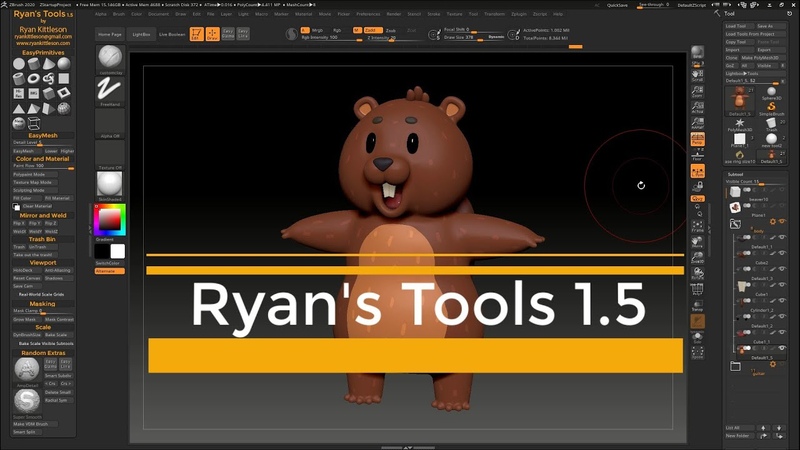Open the Zplugin menu
The image size is (800, 450).
click(519, 14)
